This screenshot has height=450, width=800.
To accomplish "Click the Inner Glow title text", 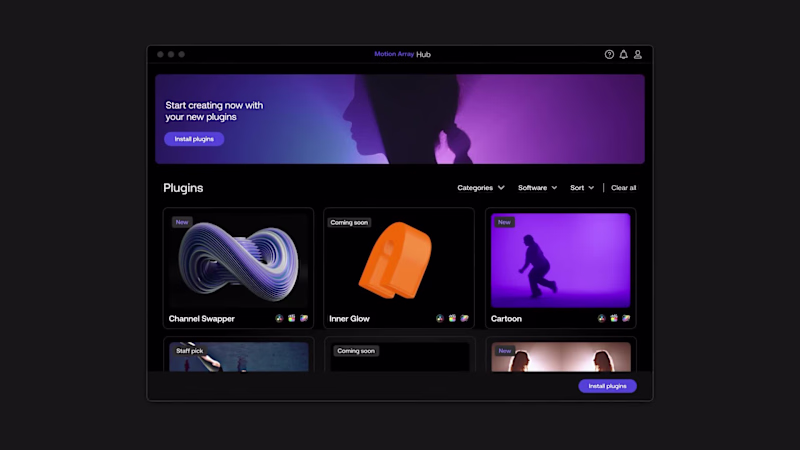I will pos(349,318).
